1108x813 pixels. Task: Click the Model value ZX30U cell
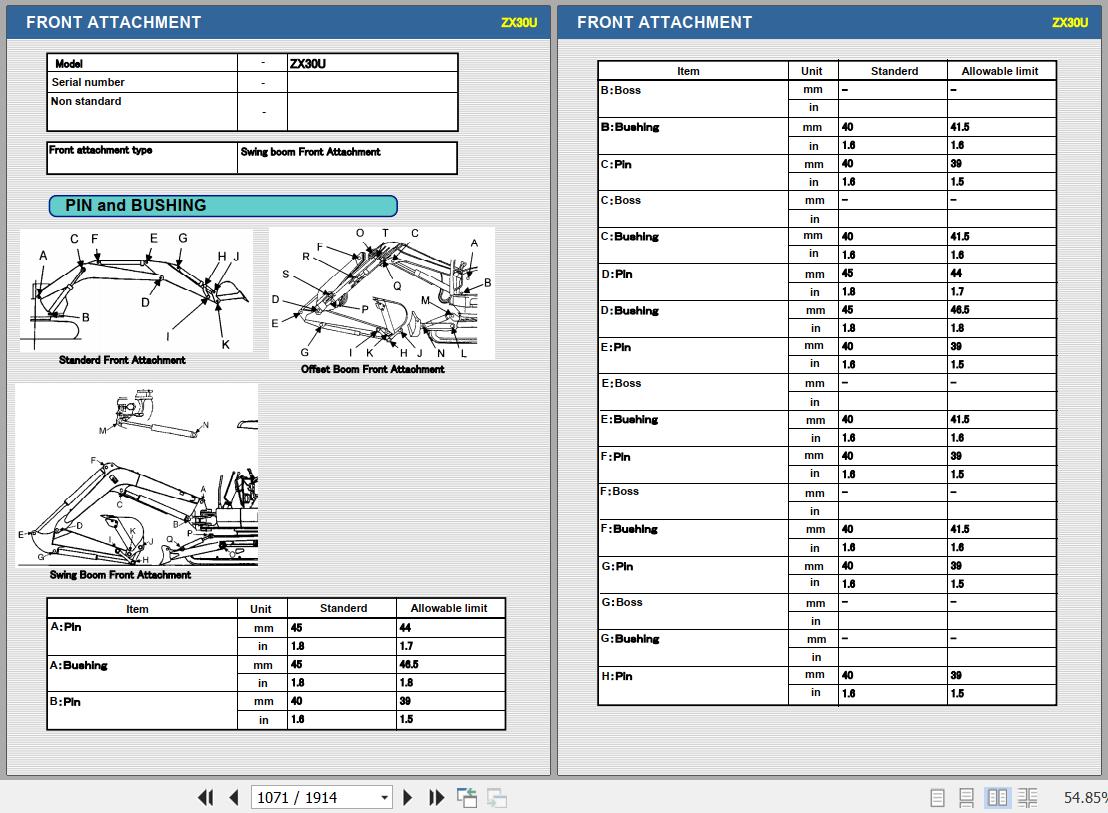(x=372, y=63)
